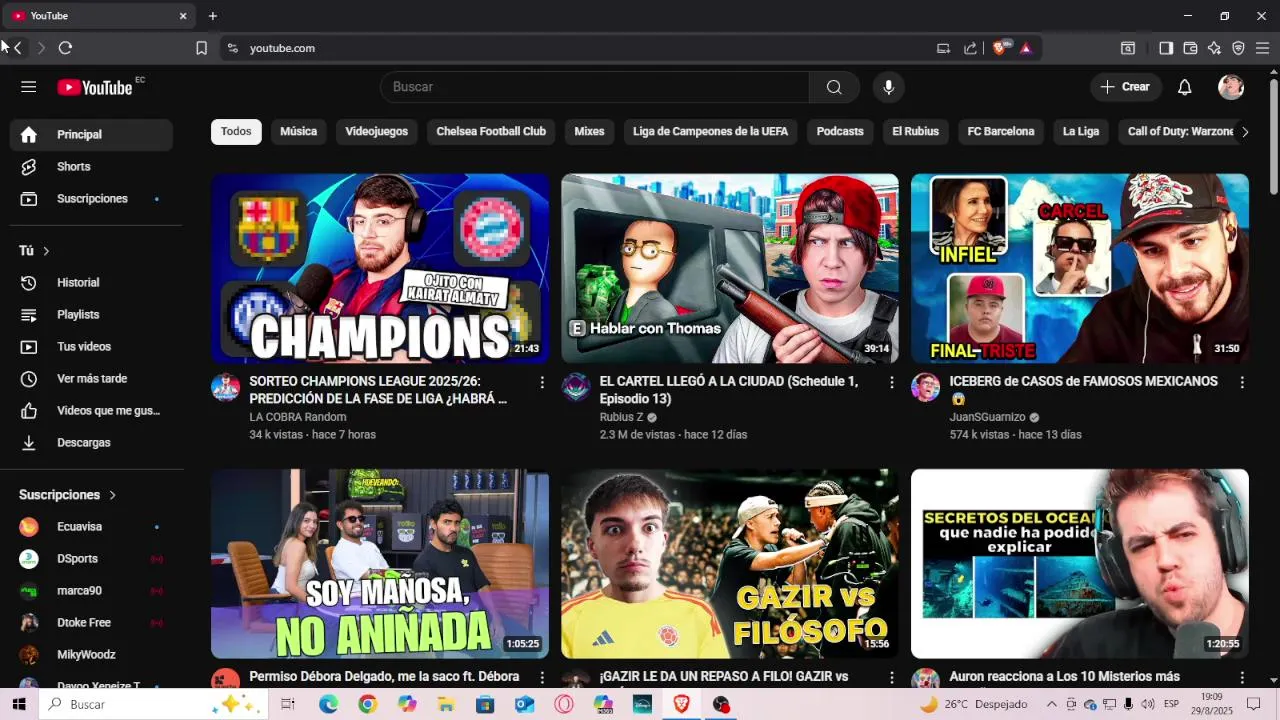1280x720 pixels.
Task: Open the Brave VPN shield icon
Action: coord(1238,48)
